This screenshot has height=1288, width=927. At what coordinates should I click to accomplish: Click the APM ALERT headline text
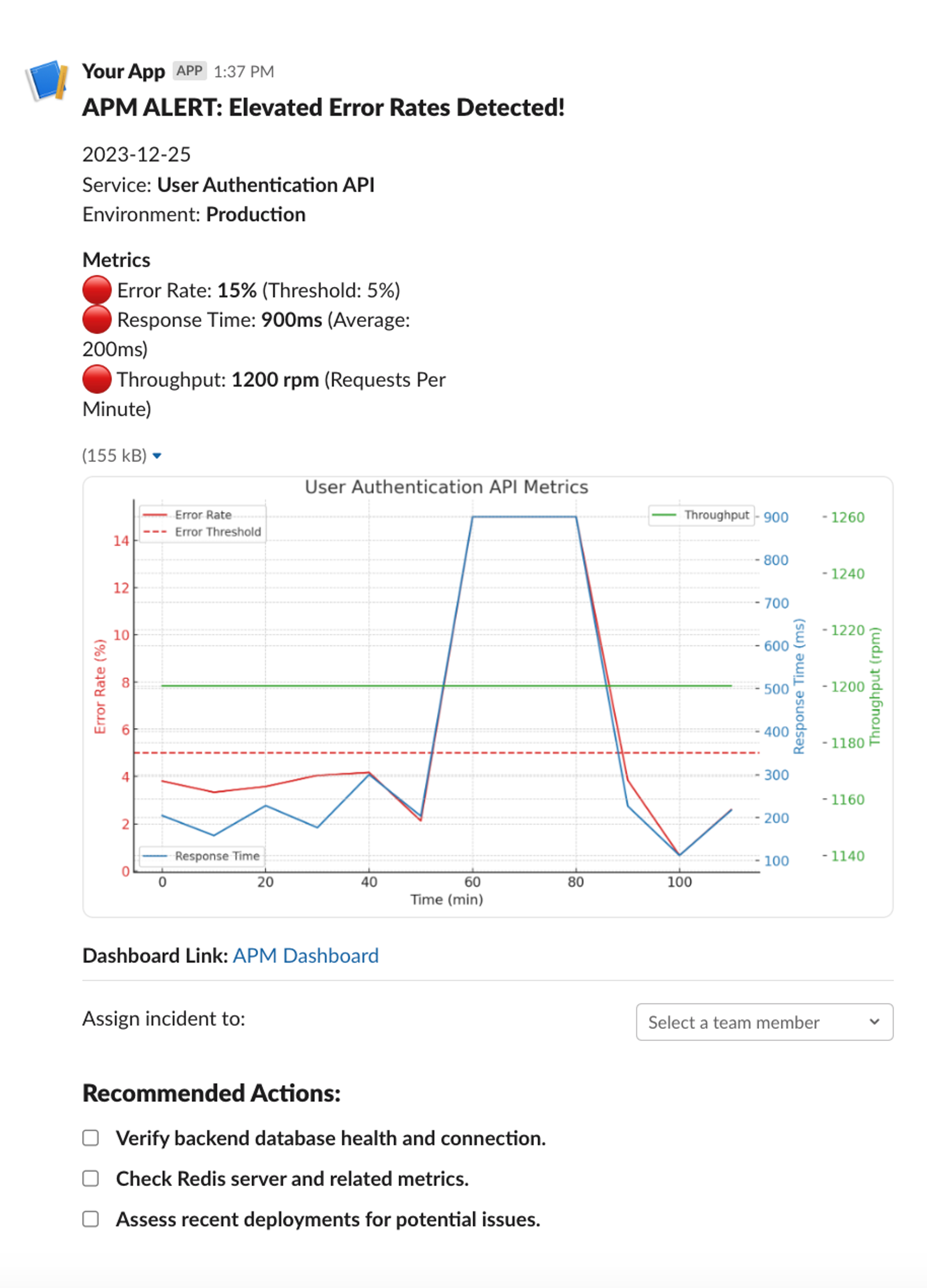pos(323,108)
